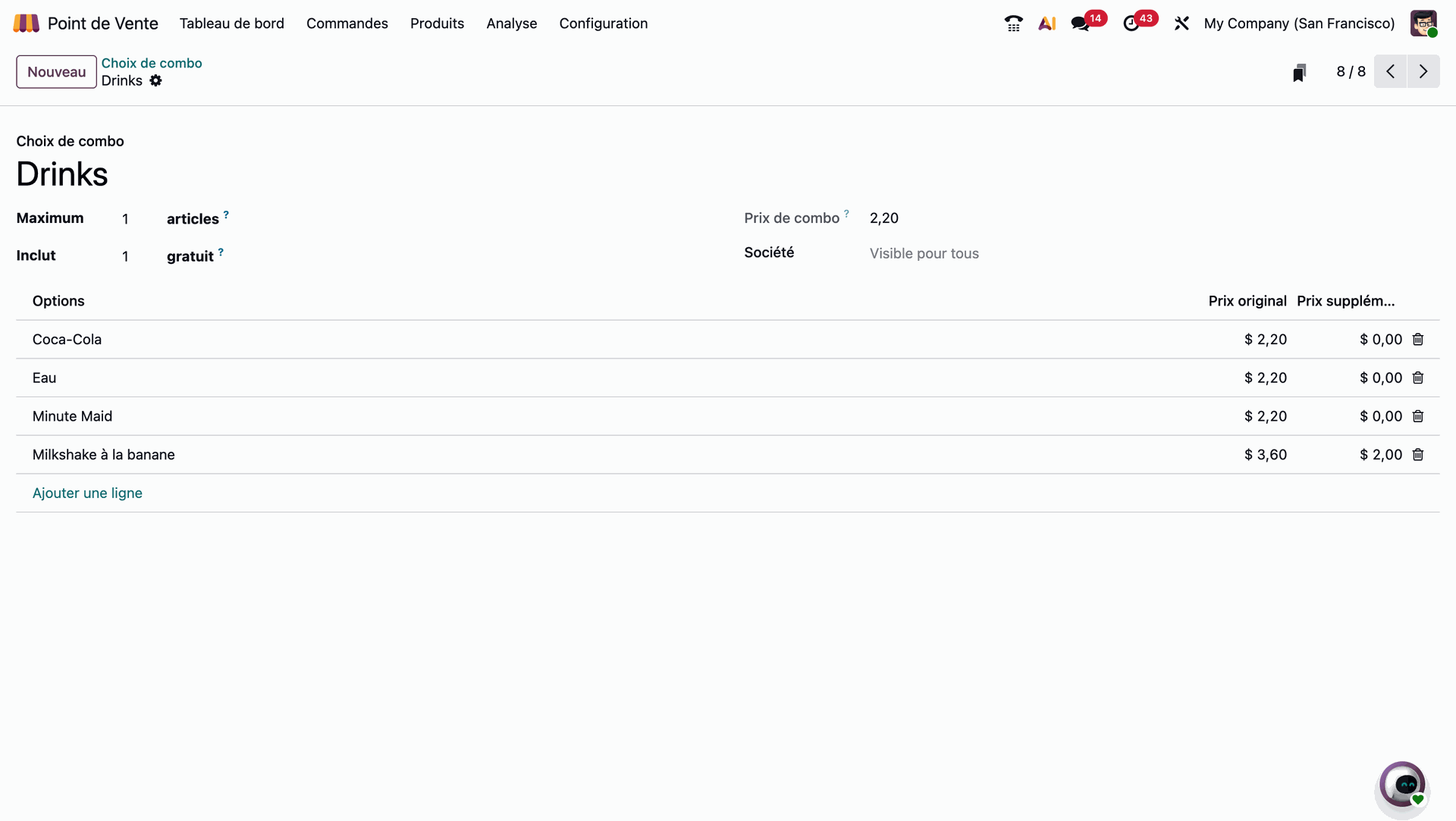Click the Nouveau button

[x=56, y=72]
